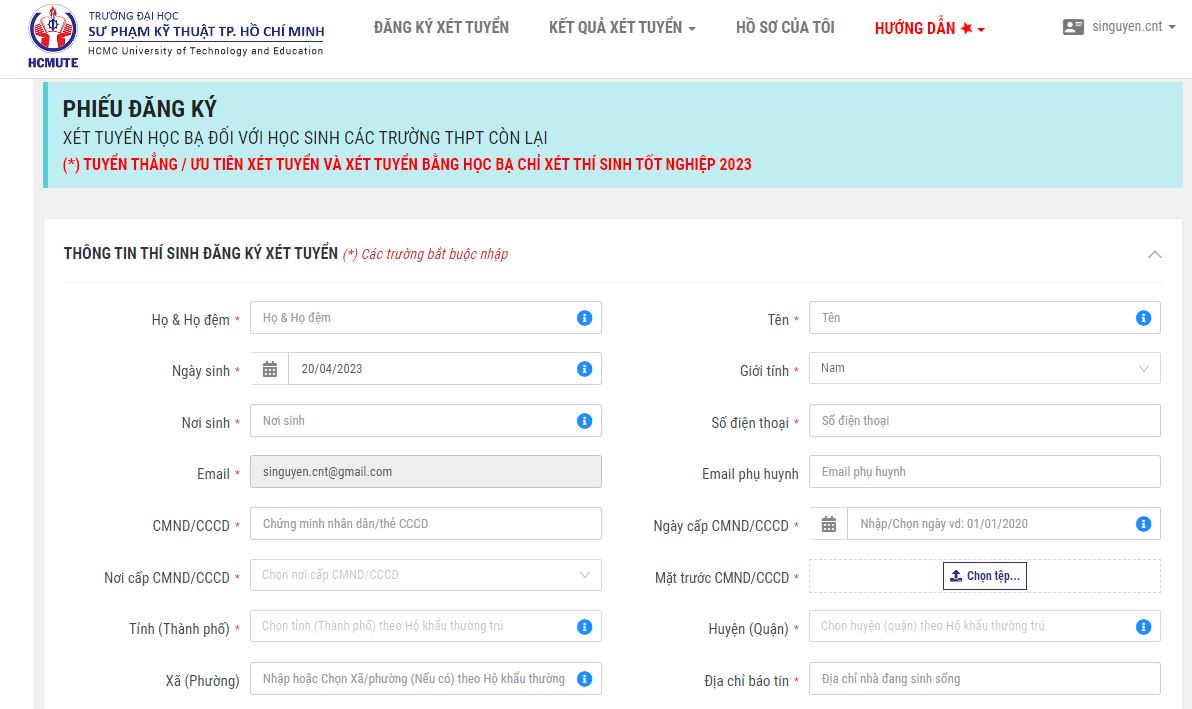Click the Số điện thoại input field
1192x709 pixels.
click(984, 421)
